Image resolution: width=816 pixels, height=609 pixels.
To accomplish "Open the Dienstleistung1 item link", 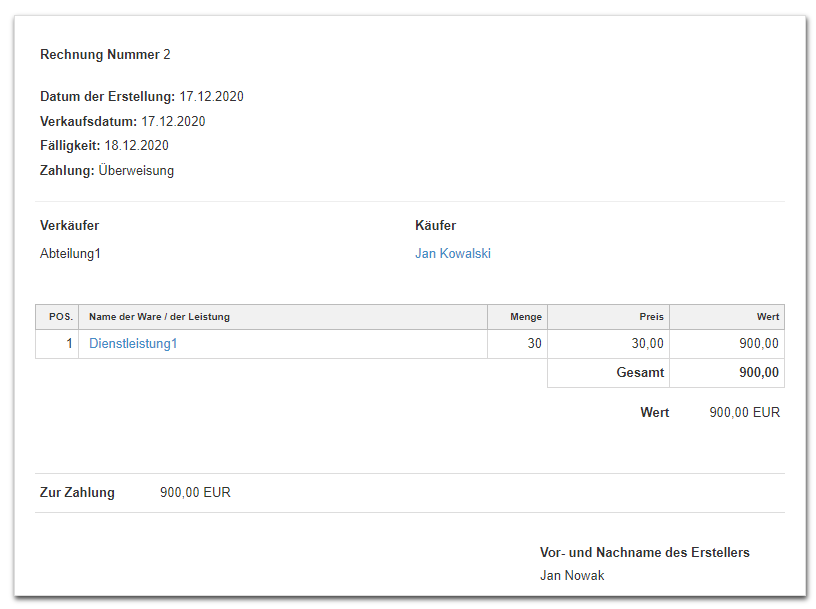I will tap(133, 344).
